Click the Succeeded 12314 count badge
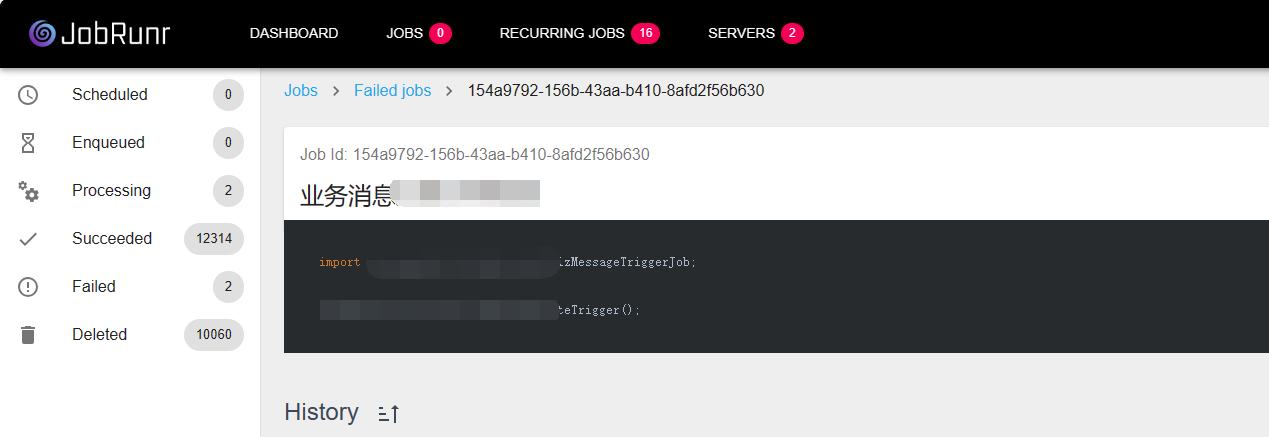The image size is (1269, 437). tap(214, 239)
